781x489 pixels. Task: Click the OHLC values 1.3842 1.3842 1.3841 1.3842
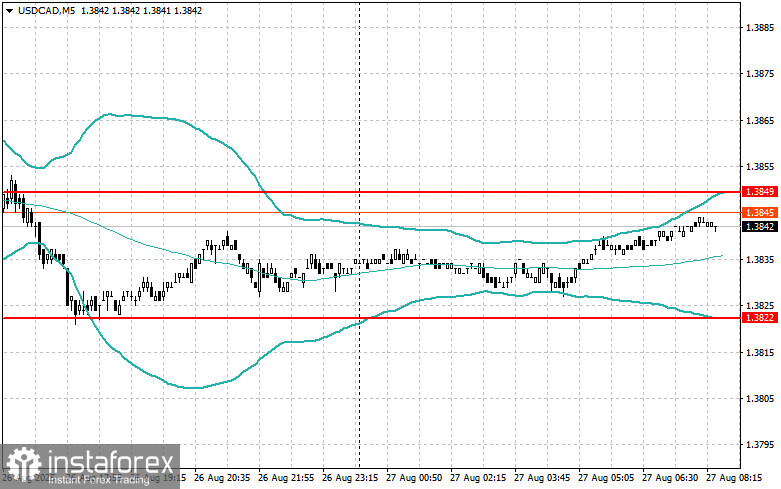click(x=141, y=10)
